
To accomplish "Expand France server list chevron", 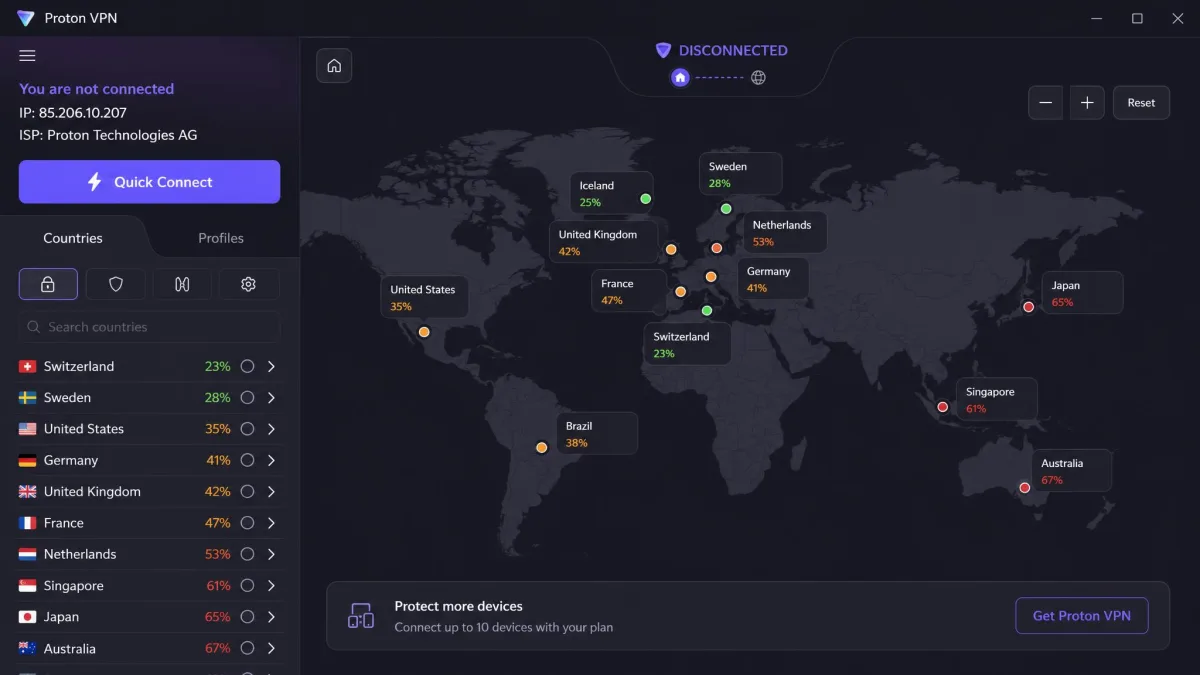I will point(271,523).
